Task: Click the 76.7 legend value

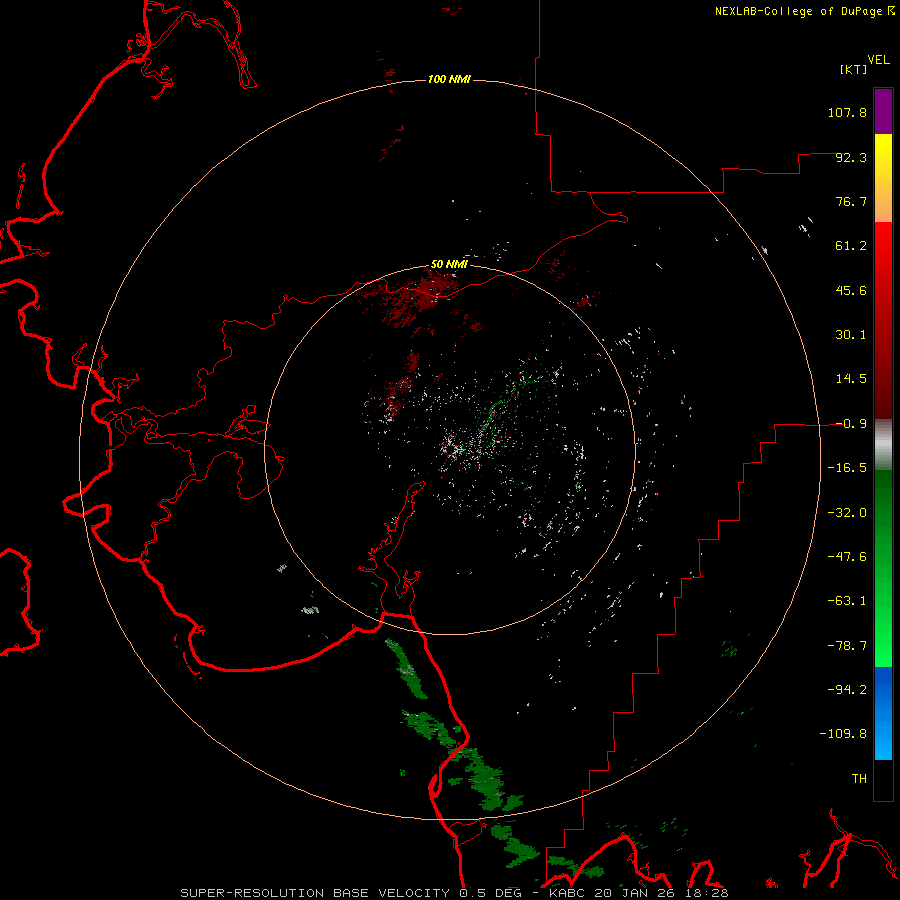Action: (x=851, y=201)
